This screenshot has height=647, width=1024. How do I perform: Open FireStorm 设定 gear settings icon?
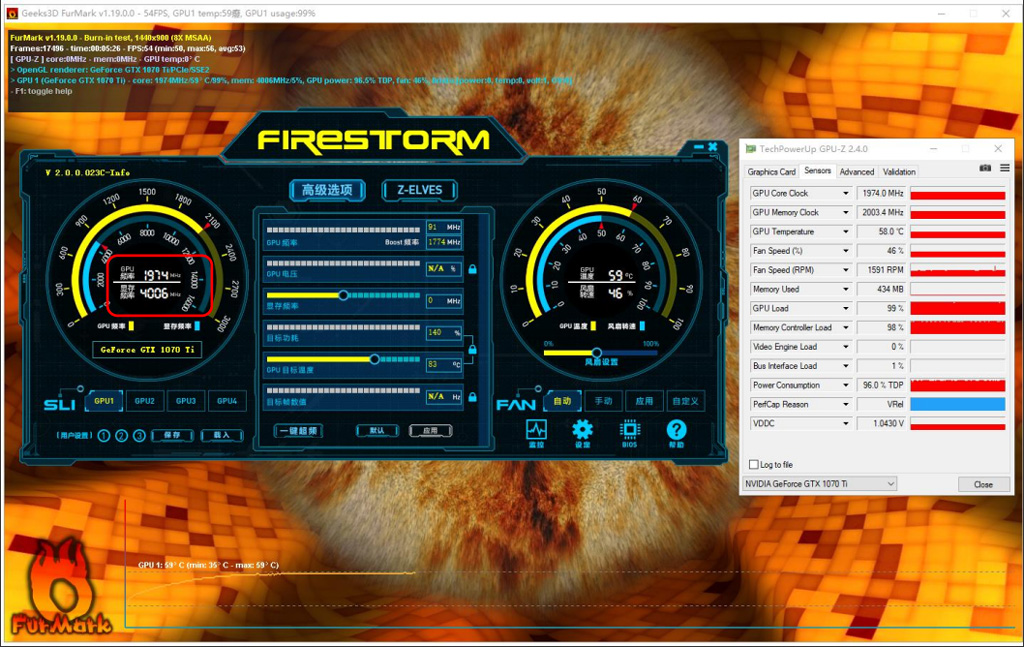coord(583,430)
